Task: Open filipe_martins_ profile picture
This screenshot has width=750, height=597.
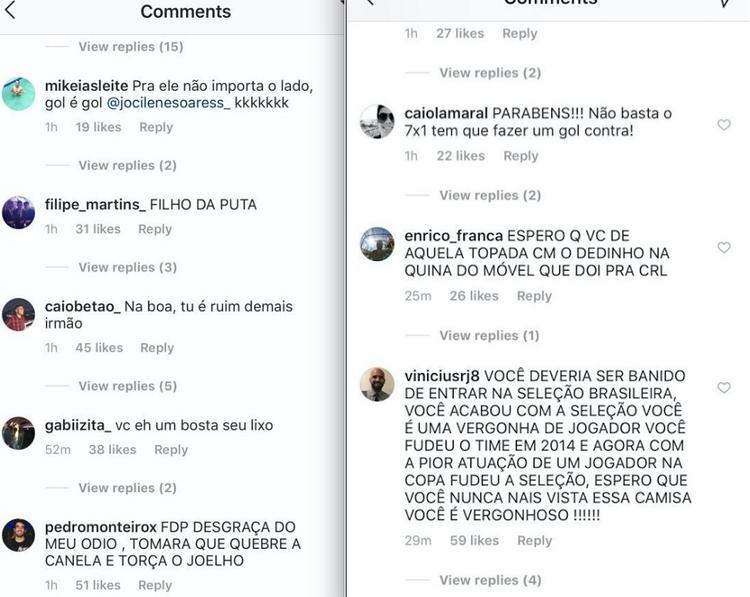Action: pos(19,212)
